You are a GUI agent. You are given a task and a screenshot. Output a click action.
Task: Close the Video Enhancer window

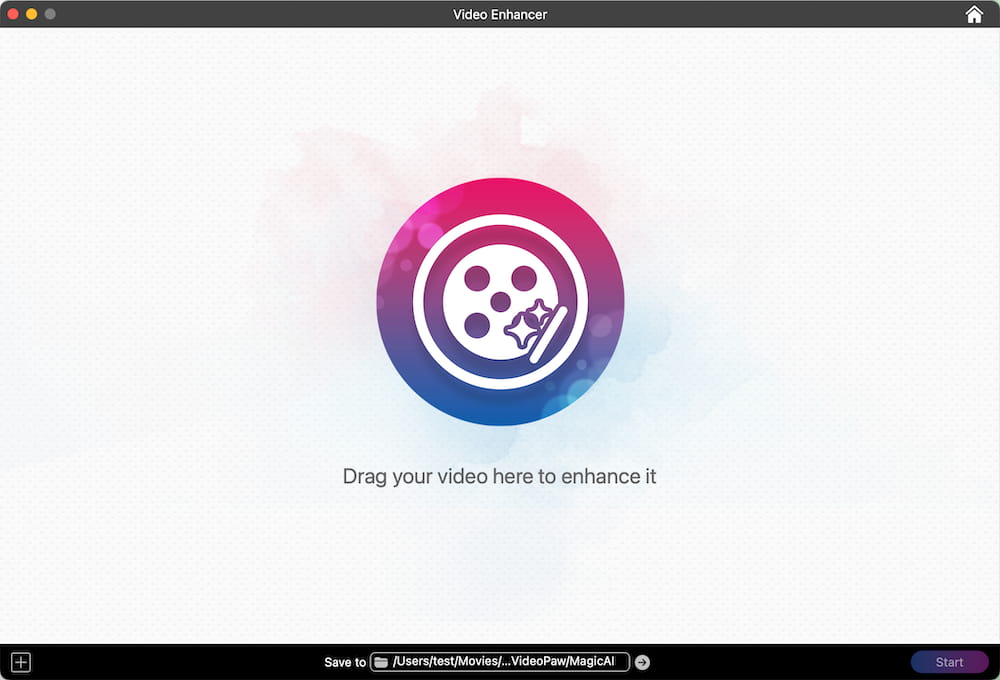click(12, 14)
